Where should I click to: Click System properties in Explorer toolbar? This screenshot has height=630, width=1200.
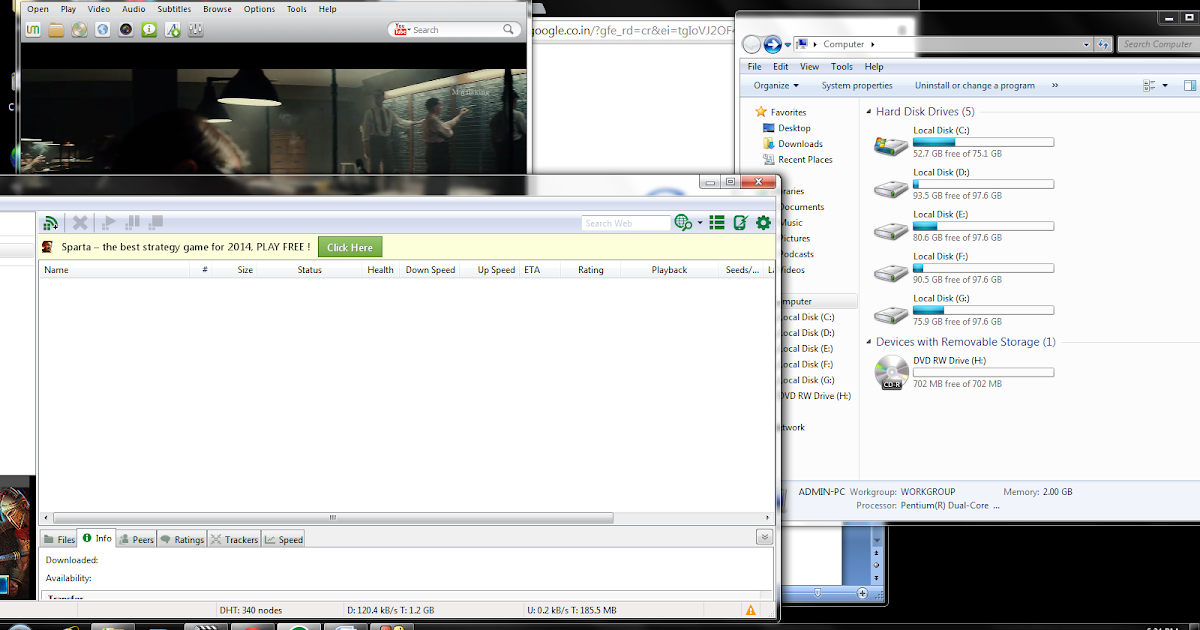(x=857, y=86)
